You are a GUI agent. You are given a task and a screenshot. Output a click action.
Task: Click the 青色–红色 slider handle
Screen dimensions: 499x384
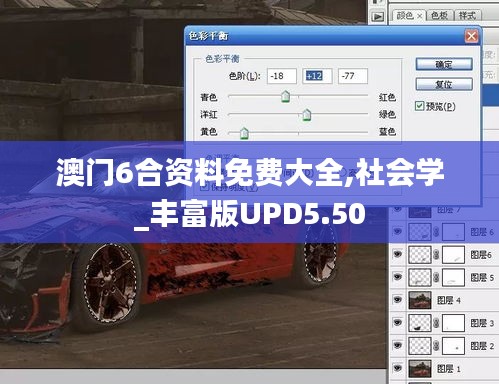(285, 96)
